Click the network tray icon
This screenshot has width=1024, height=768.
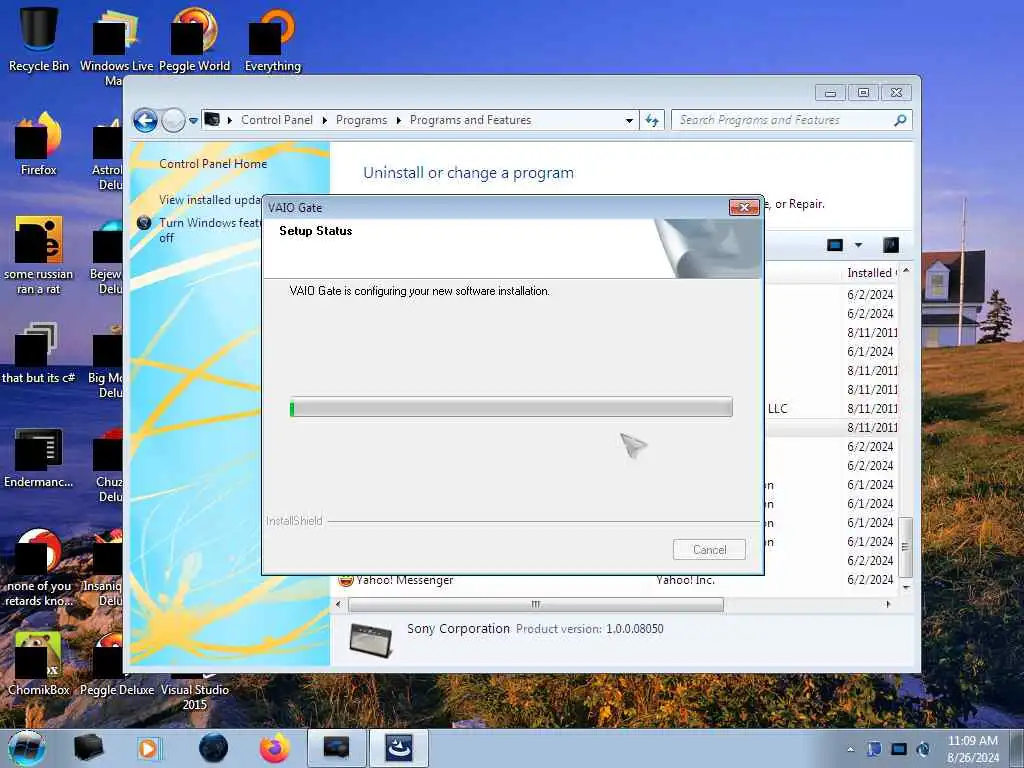pos(899,749)
